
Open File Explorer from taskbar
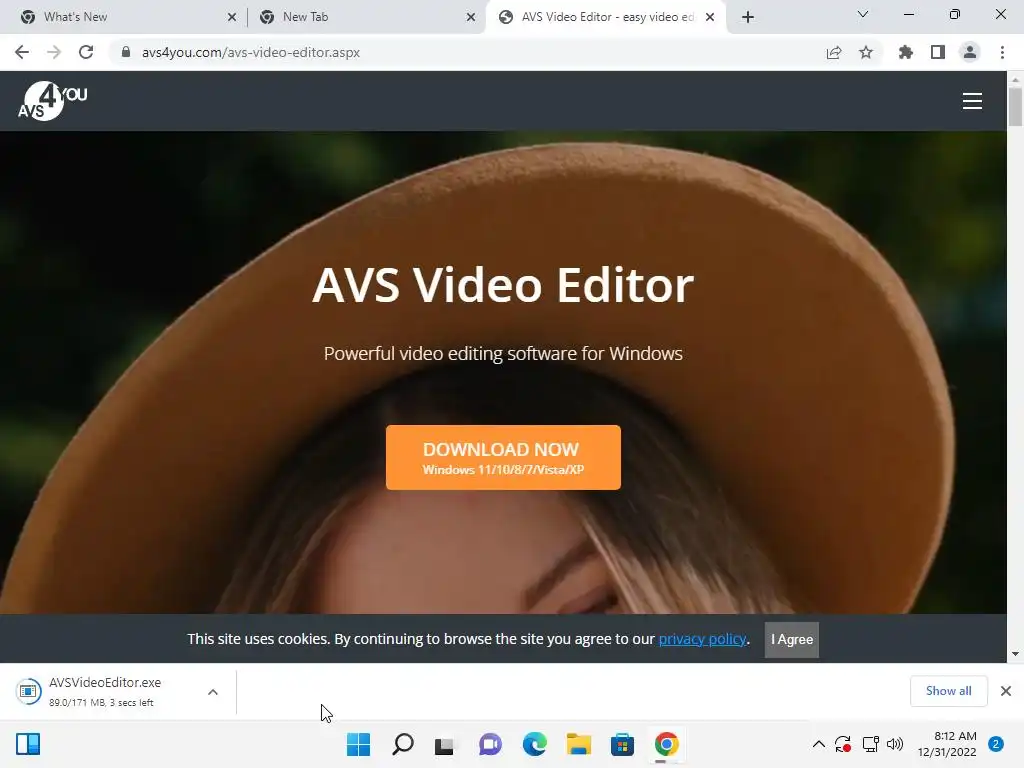(579, 744)
